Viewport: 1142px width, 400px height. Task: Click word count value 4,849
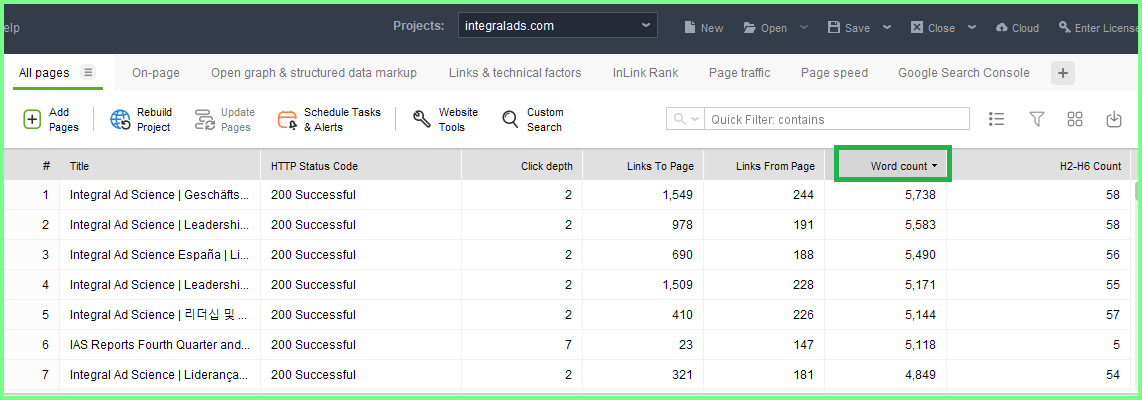(920, 375)
